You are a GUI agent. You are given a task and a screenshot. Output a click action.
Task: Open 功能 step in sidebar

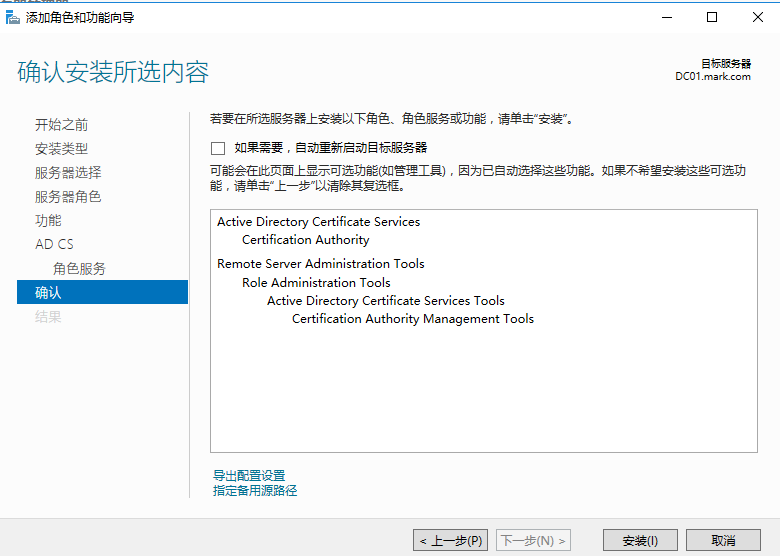tap(48, 220)
